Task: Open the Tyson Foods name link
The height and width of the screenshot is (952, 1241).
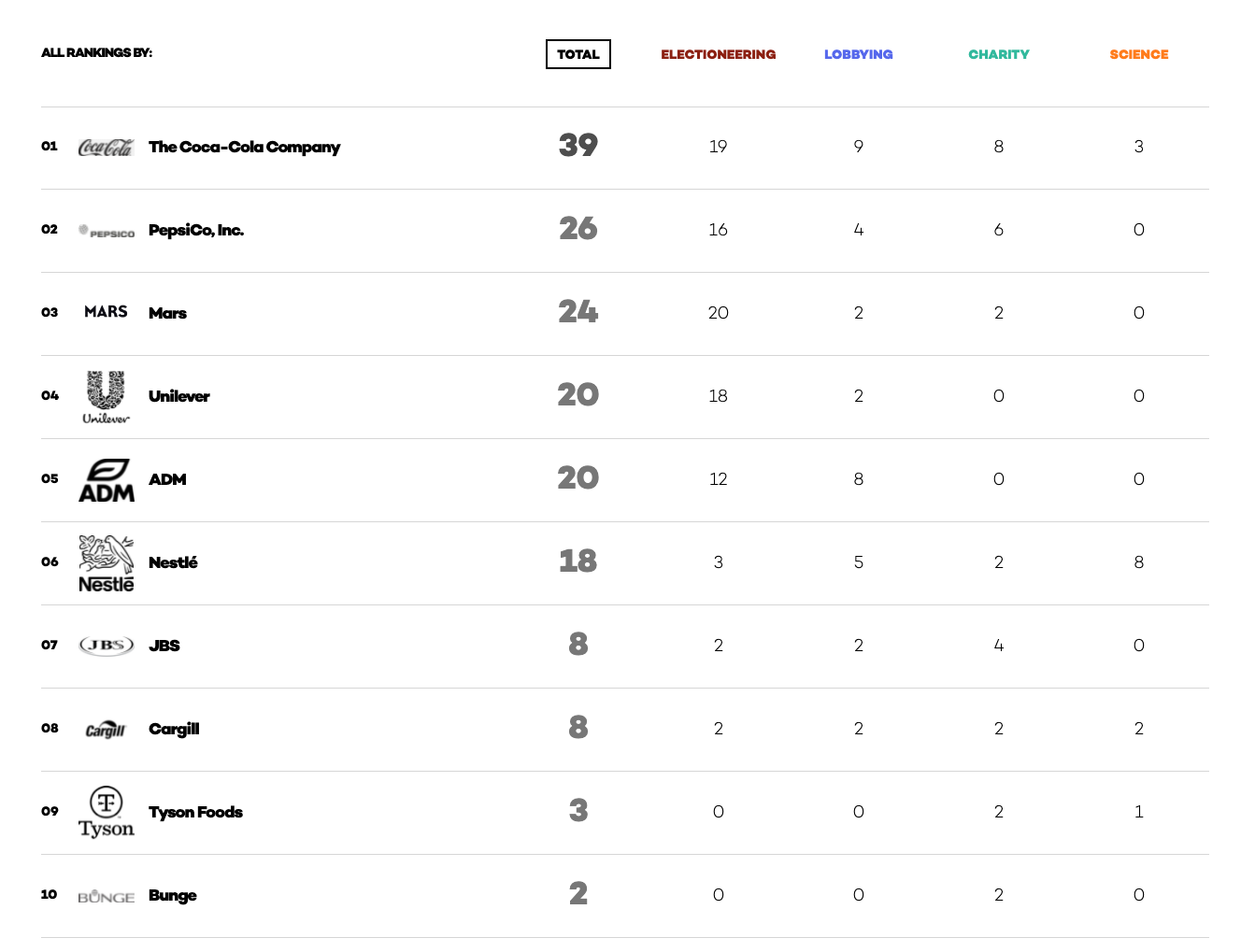Action: [195, 812]
